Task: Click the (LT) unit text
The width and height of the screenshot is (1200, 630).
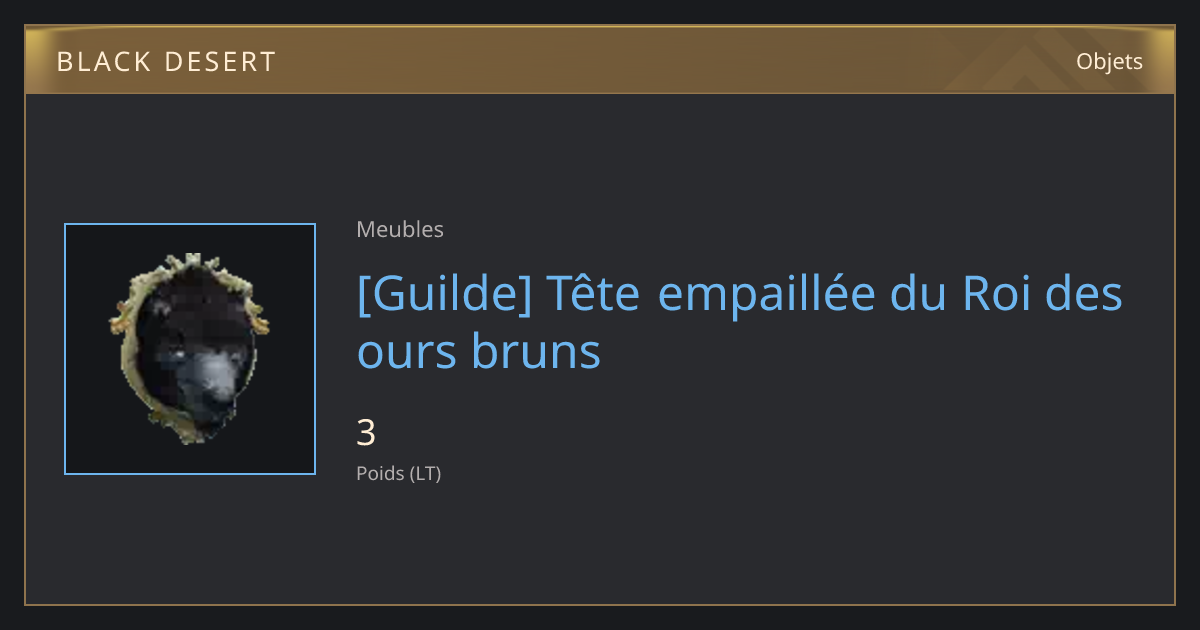Action: click(425, 474)
